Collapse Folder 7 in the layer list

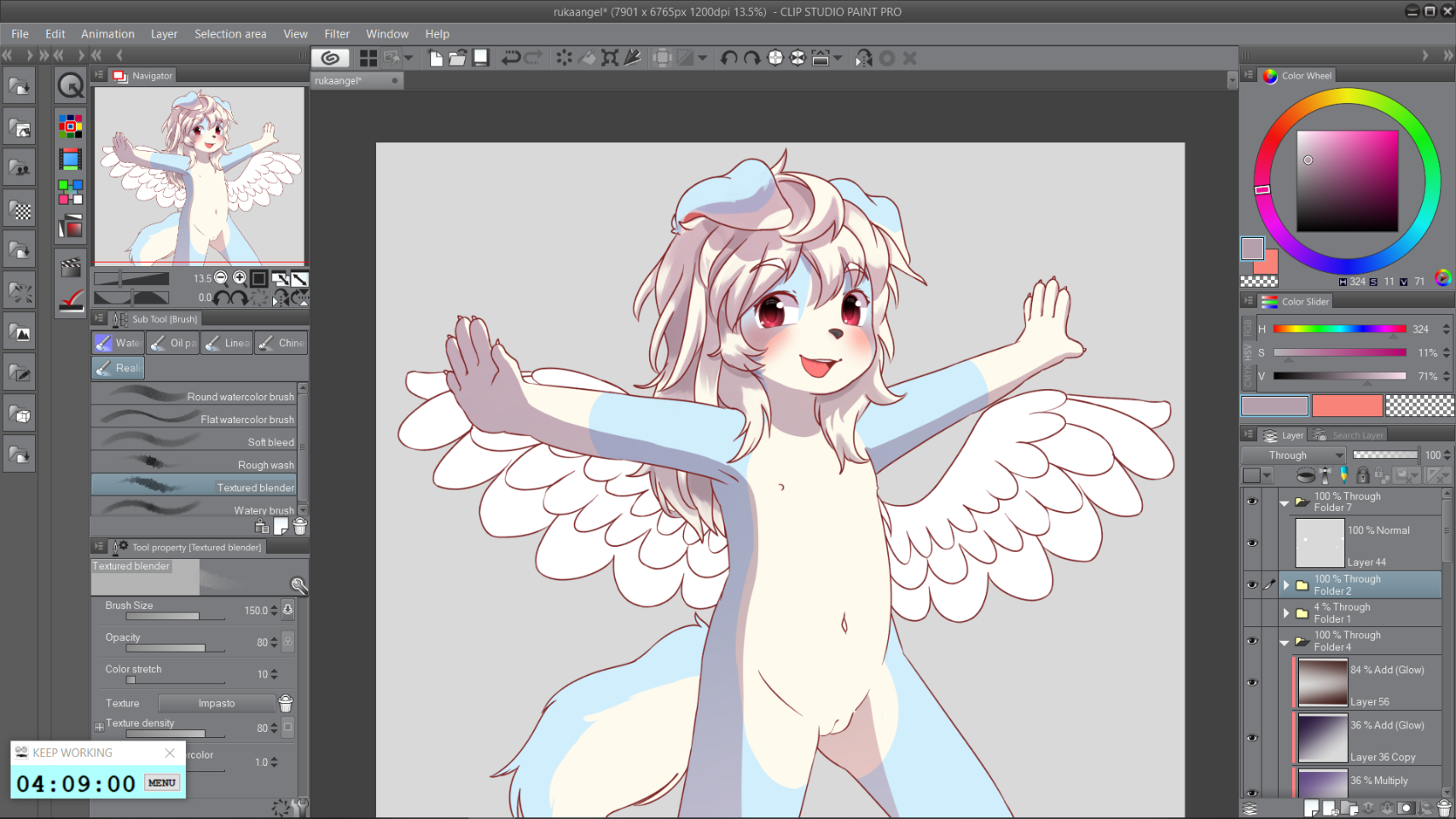click(1285, 502)
